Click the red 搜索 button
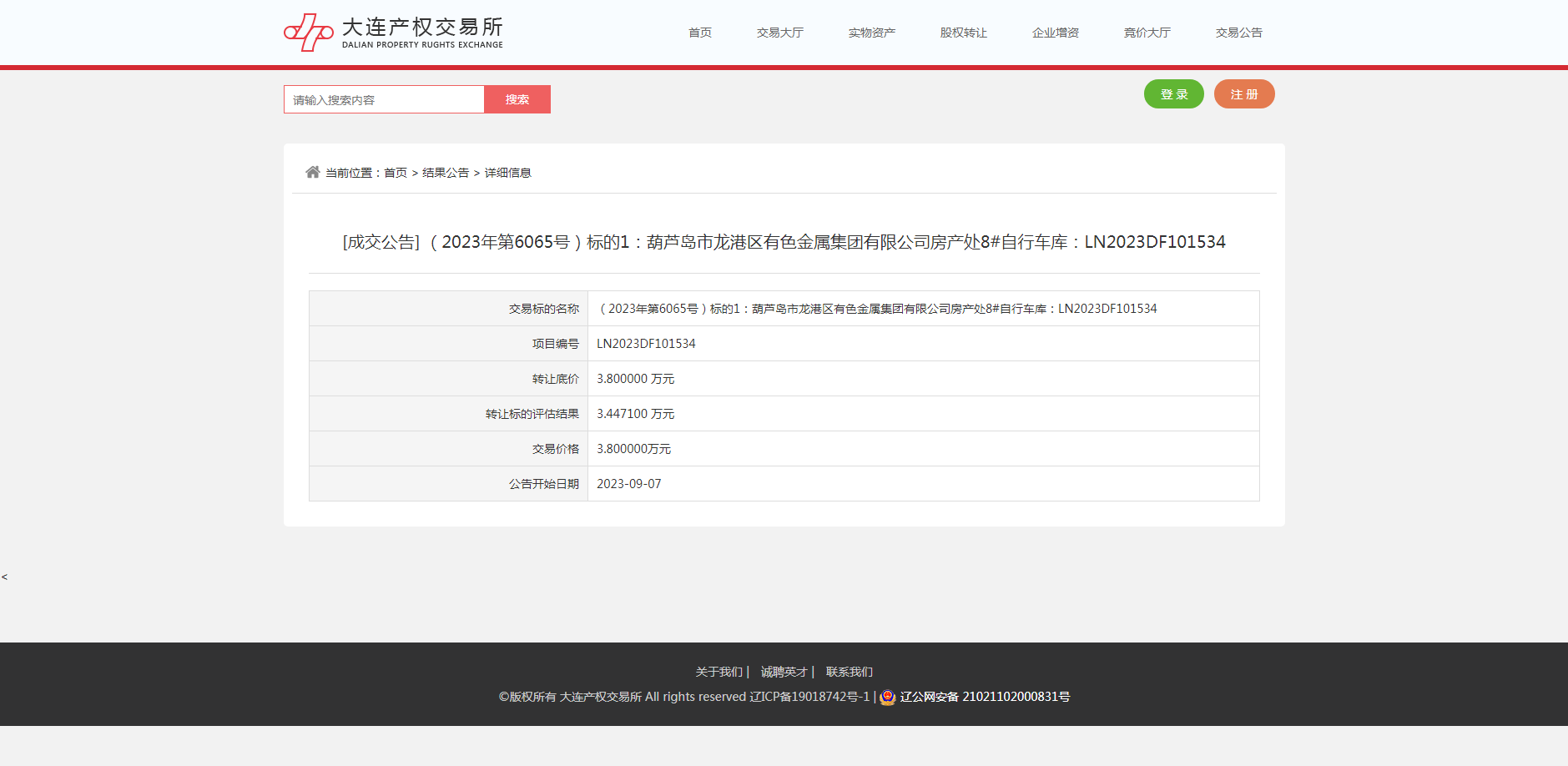This screenshot has width=1568, height=766. [x=517, y=99]
